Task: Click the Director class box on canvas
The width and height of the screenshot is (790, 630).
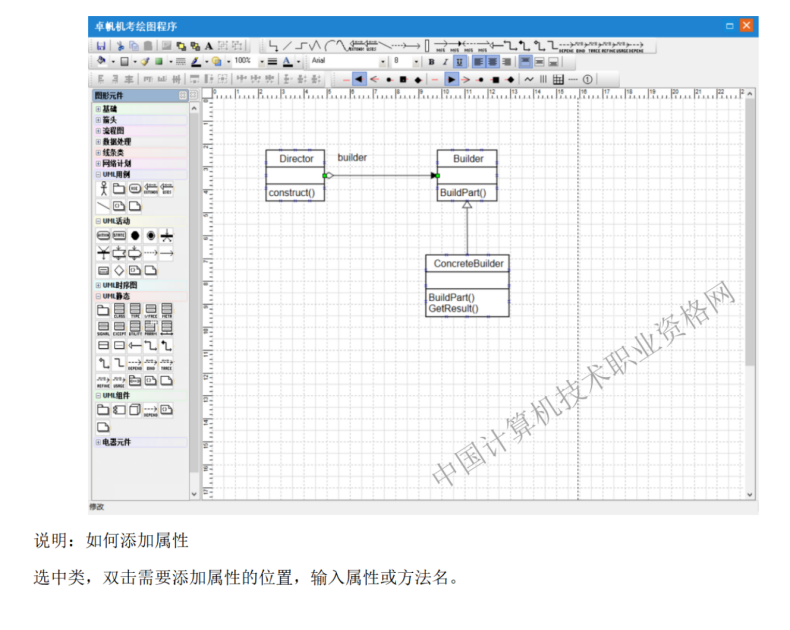Action: (295, 175)
